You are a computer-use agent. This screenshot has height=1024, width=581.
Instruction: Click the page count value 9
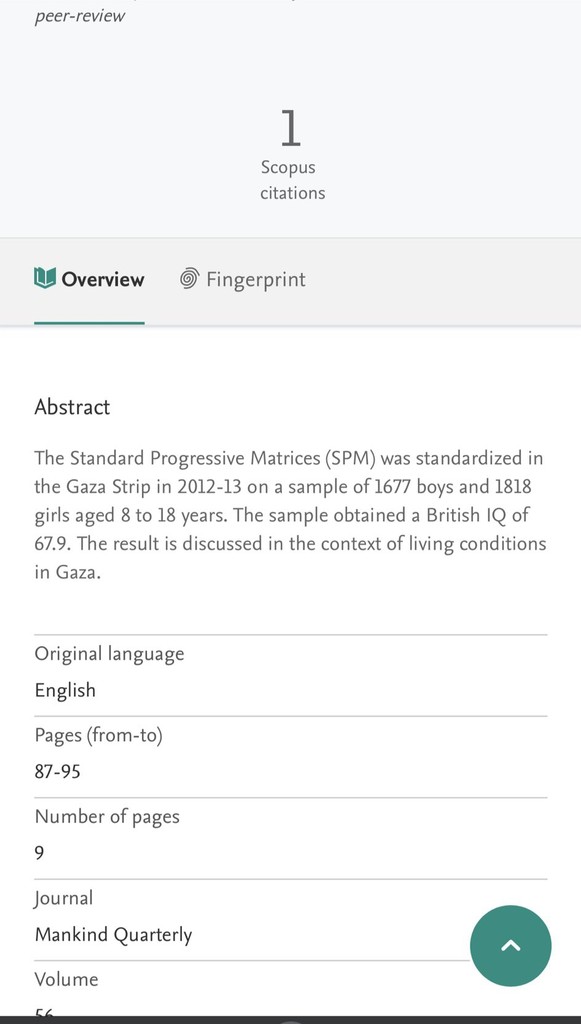coord(40,854)
